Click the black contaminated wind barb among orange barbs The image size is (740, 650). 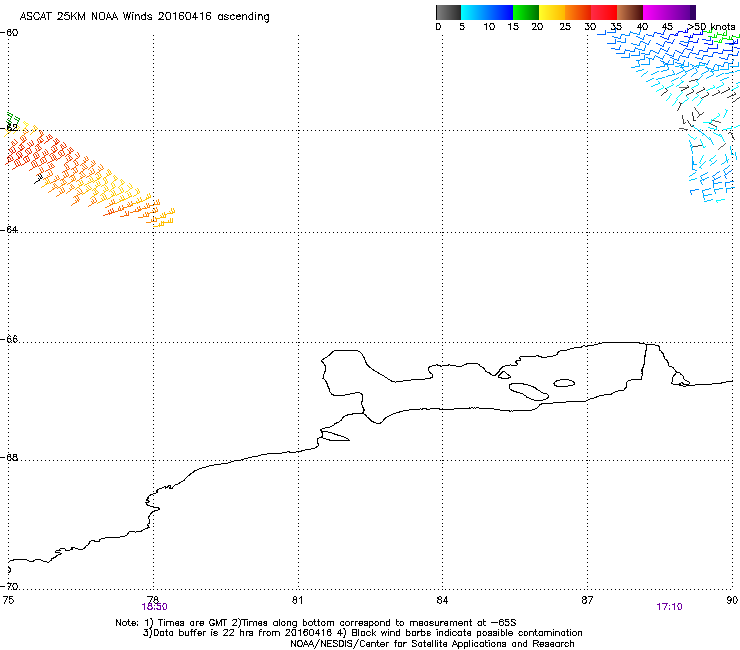pyautogui.click(x=39, y=178)
